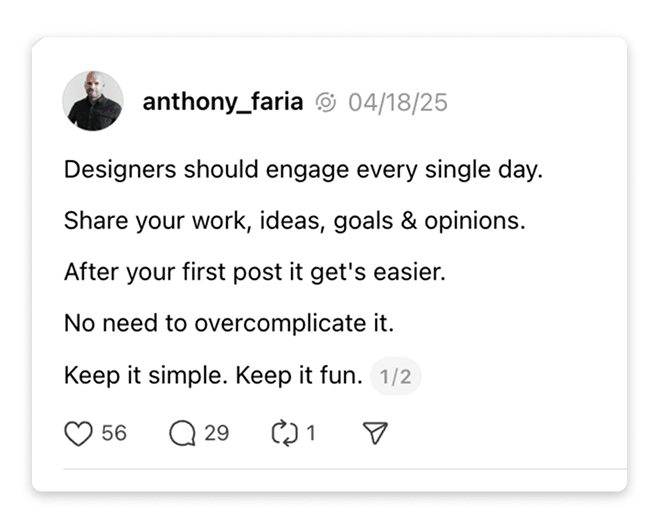Viewport: 659px width, 529px height.
Task: Click the line 'Designers should engage every single day.'
Action: 303,169
